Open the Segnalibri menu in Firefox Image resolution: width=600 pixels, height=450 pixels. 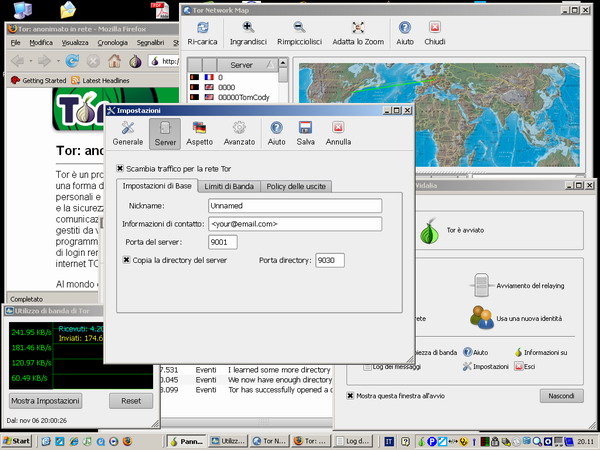[x=150, y=43]
